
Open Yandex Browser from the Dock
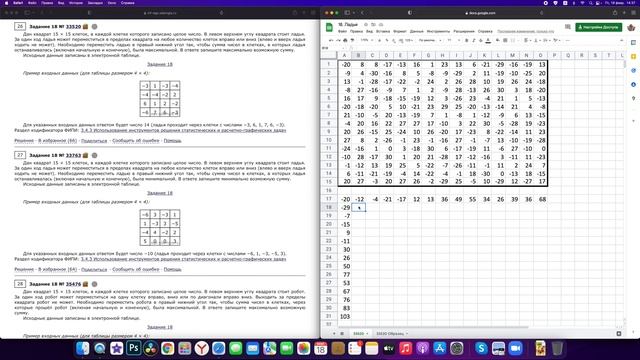pos(202,348)
